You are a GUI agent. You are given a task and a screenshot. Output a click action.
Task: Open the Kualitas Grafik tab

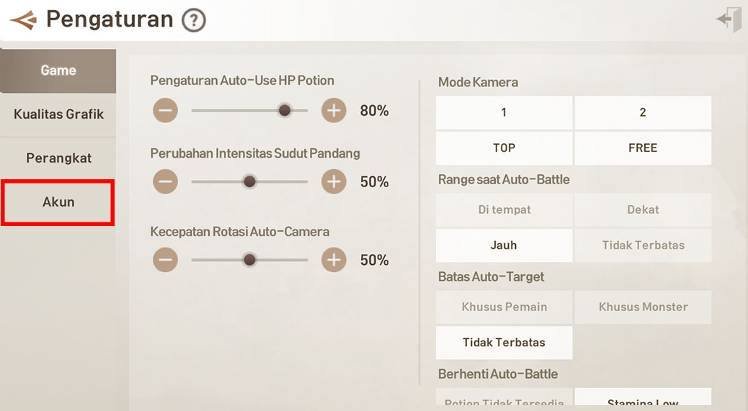coord(58,114)
